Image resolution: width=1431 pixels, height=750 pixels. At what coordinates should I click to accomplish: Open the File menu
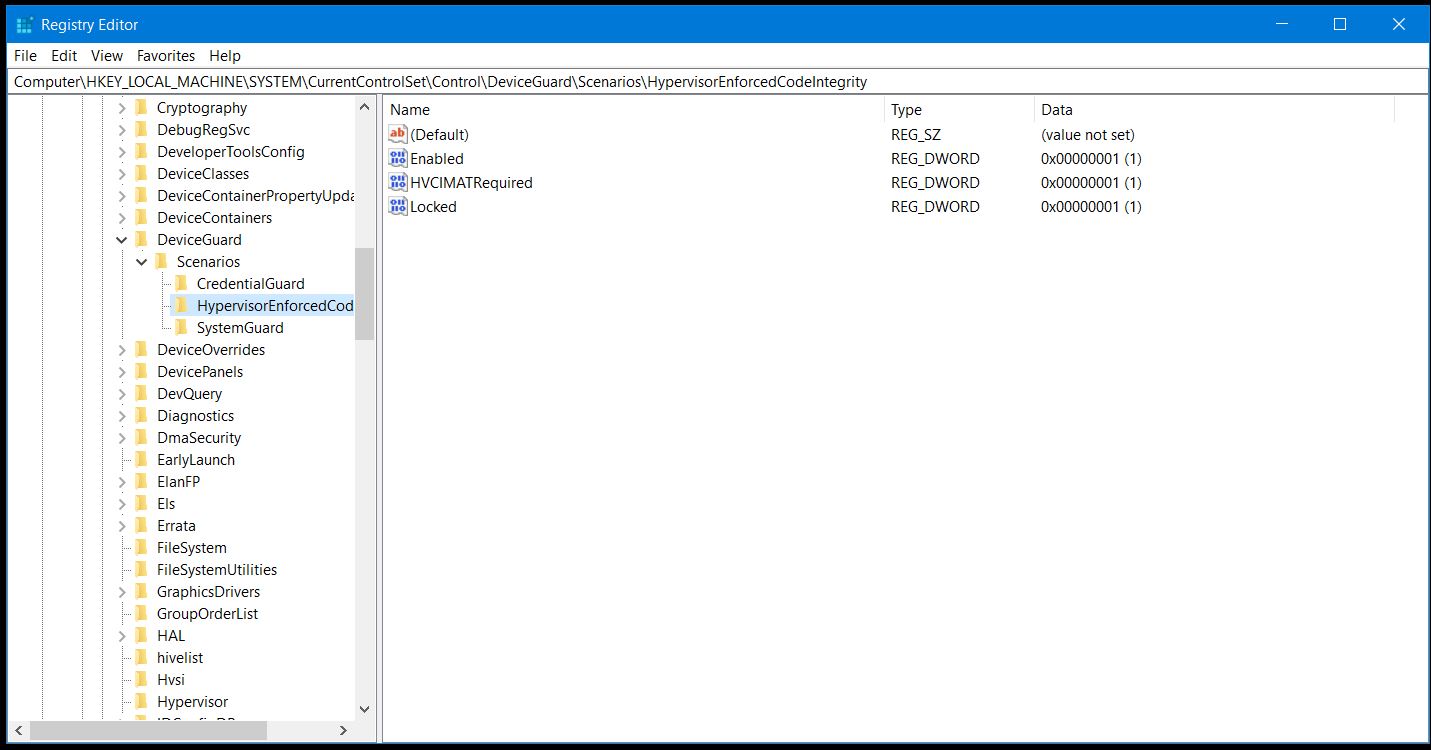click(25, 56)
